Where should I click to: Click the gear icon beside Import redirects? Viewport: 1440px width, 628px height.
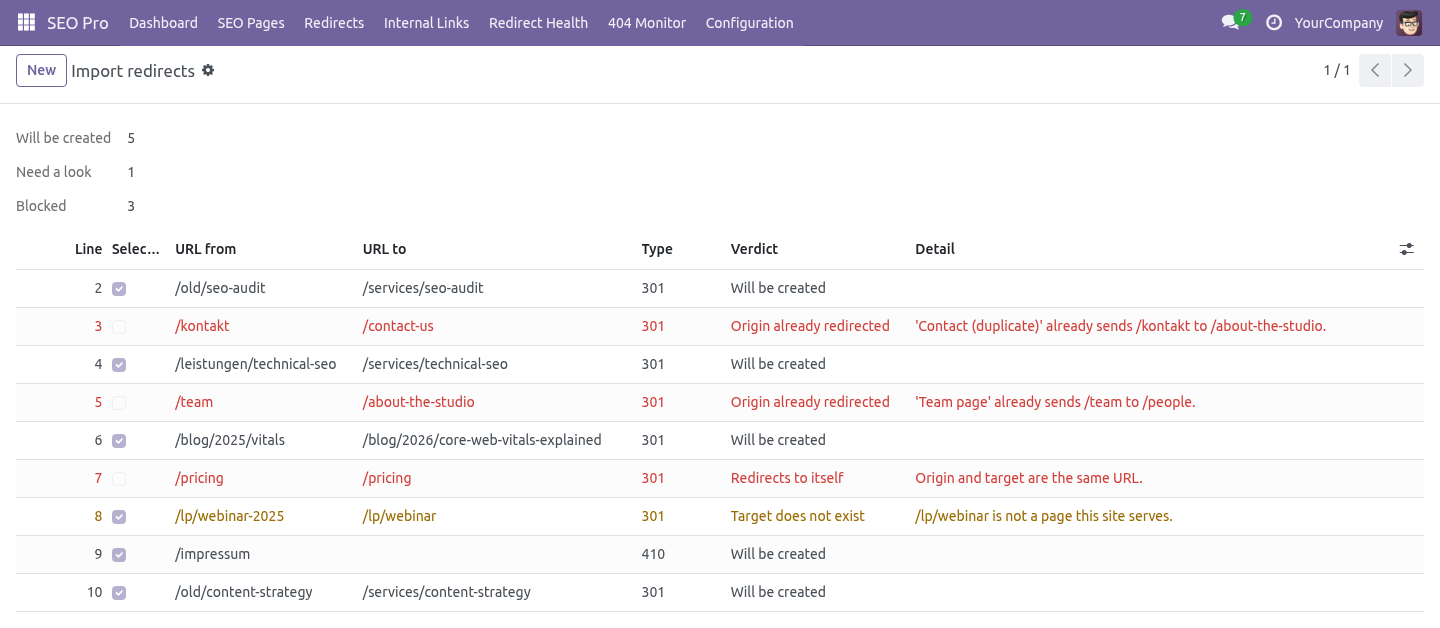(x=208, y=70)
